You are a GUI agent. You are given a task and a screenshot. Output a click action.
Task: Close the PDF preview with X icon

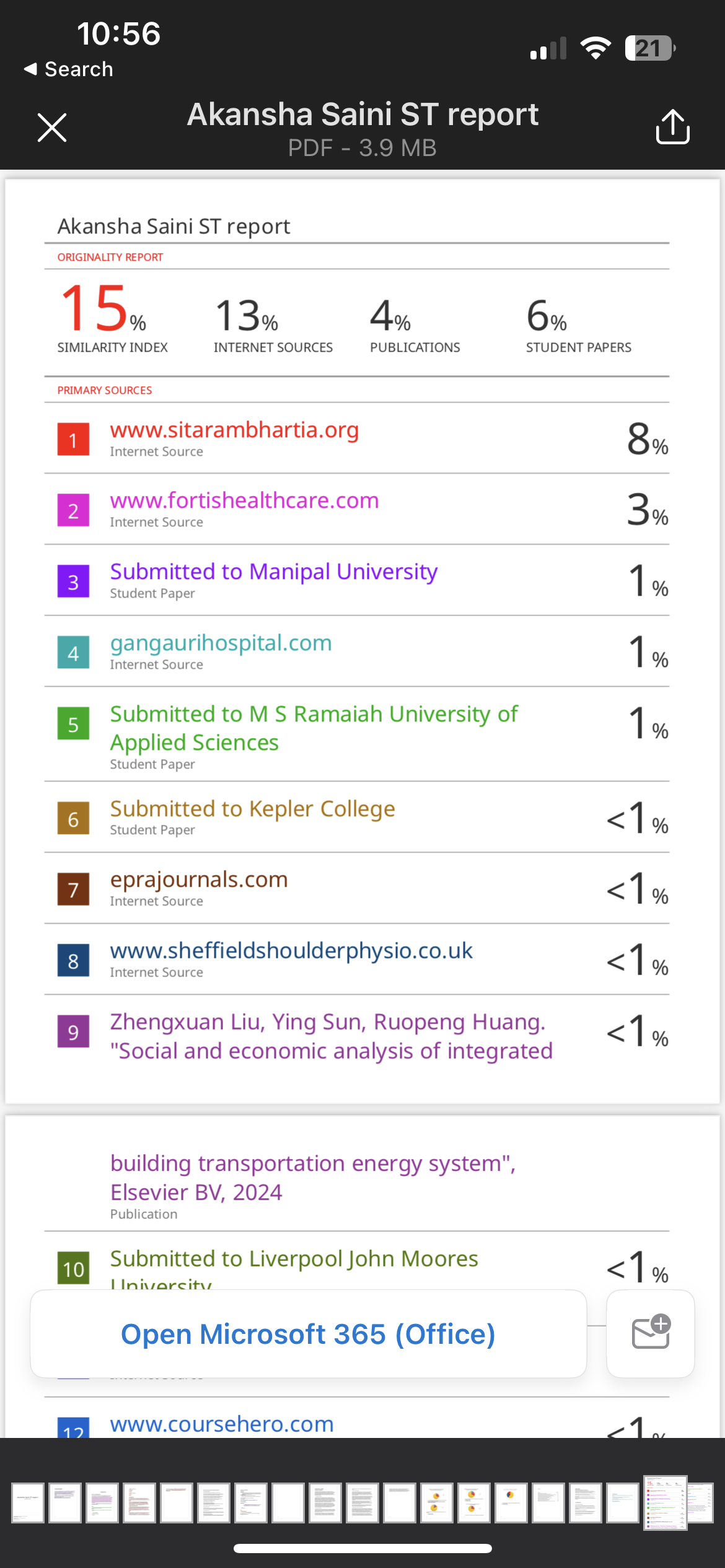(52, 128)
